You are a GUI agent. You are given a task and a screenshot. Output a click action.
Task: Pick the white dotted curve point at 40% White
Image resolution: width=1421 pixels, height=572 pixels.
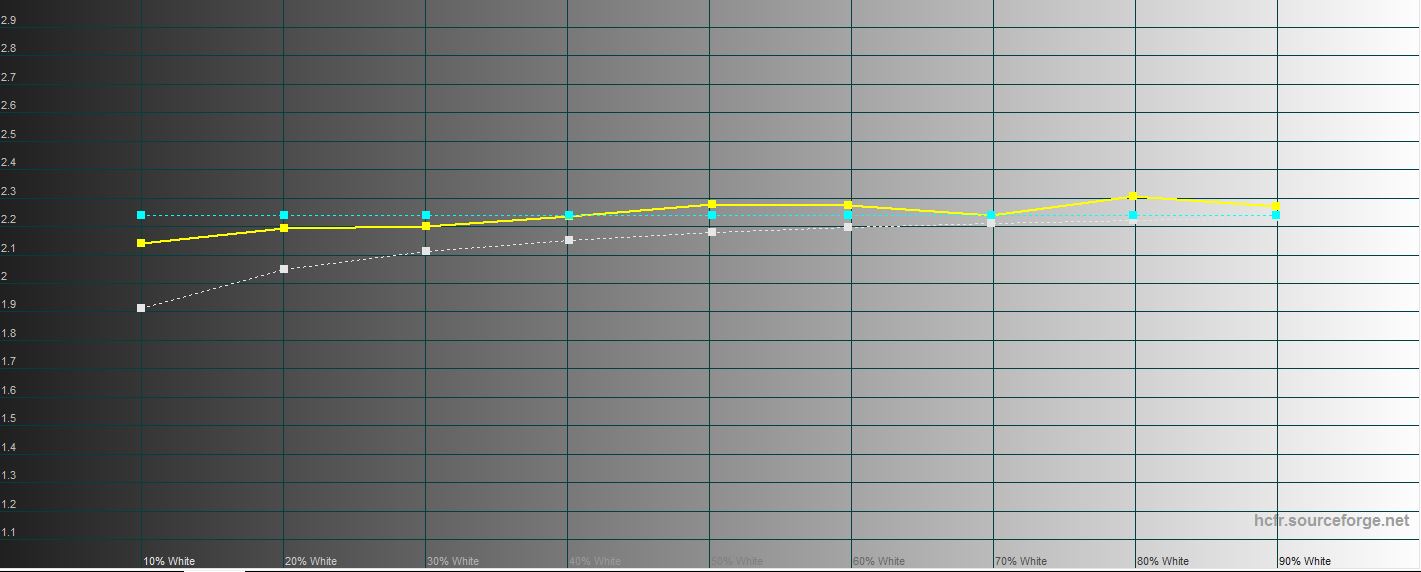569,240
